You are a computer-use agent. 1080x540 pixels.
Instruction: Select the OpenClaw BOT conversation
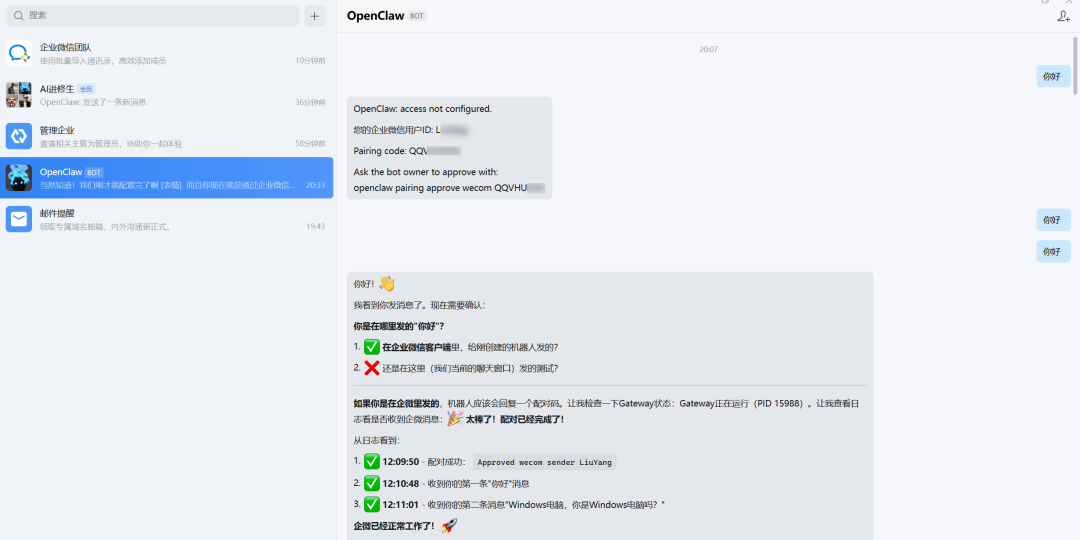(x=167, y=178)
